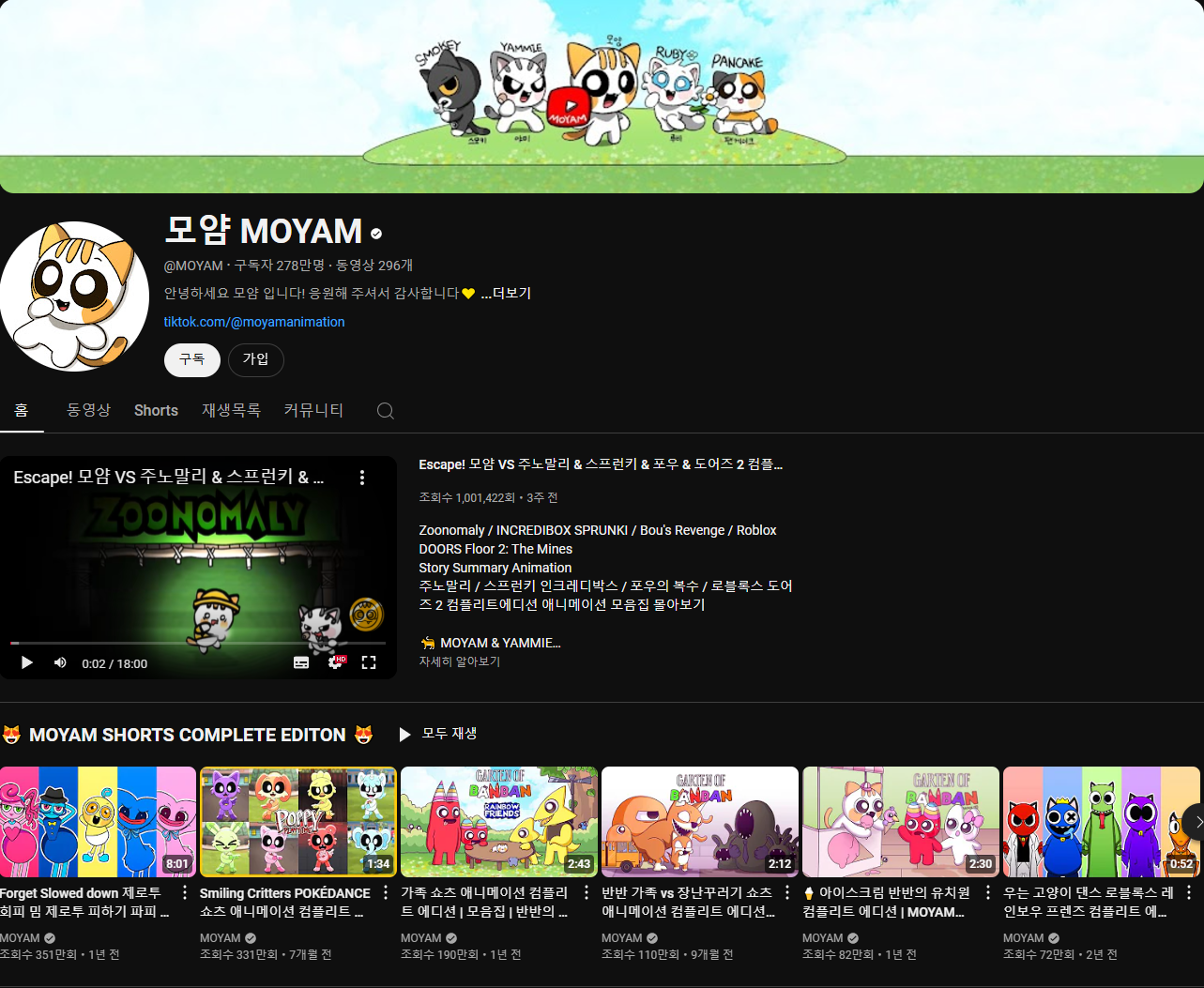Open 2:30 ice cream Banban thumbnail

(901, 822)
